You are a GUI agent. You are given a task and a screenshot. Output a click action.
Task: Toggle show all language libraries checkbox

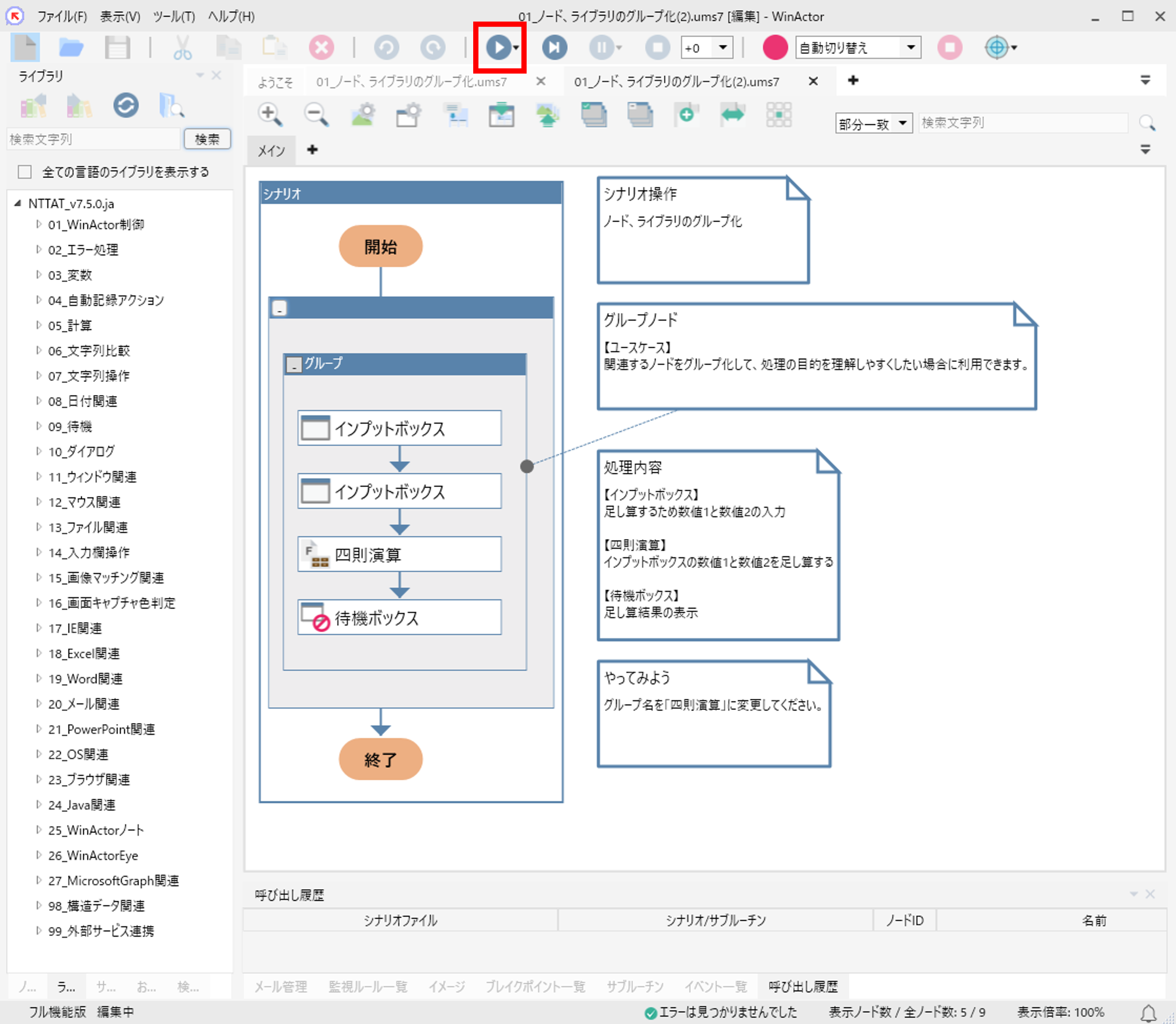24,172
